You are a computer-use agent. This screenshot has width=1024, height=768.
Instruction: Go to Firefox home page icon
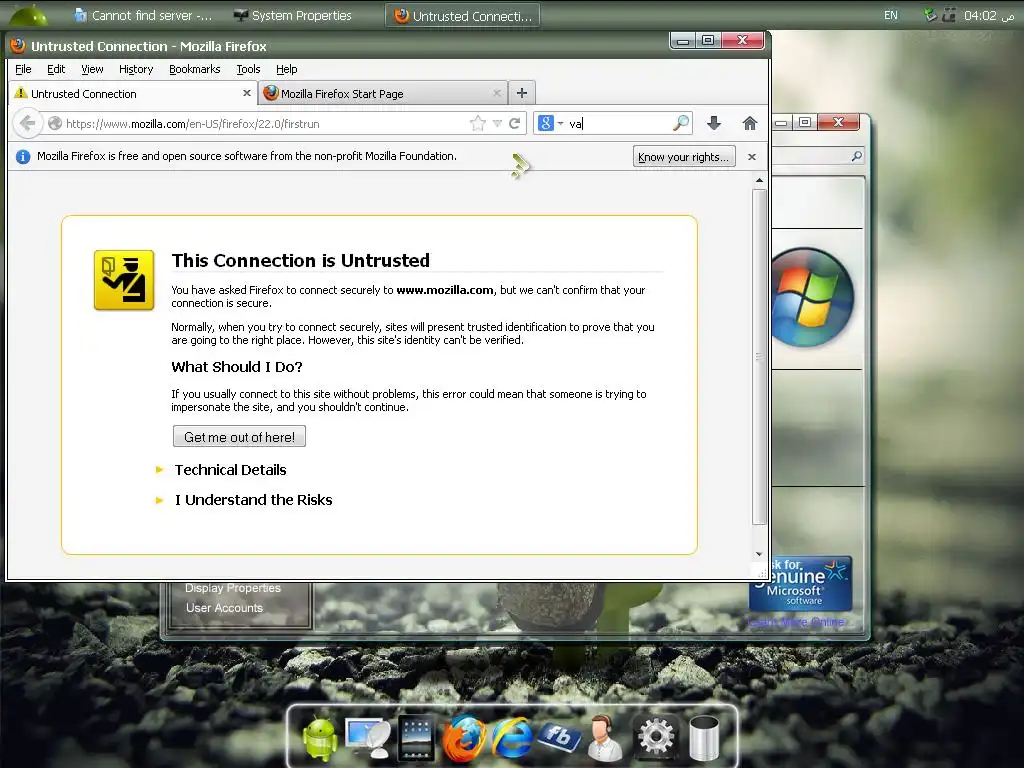750,123
